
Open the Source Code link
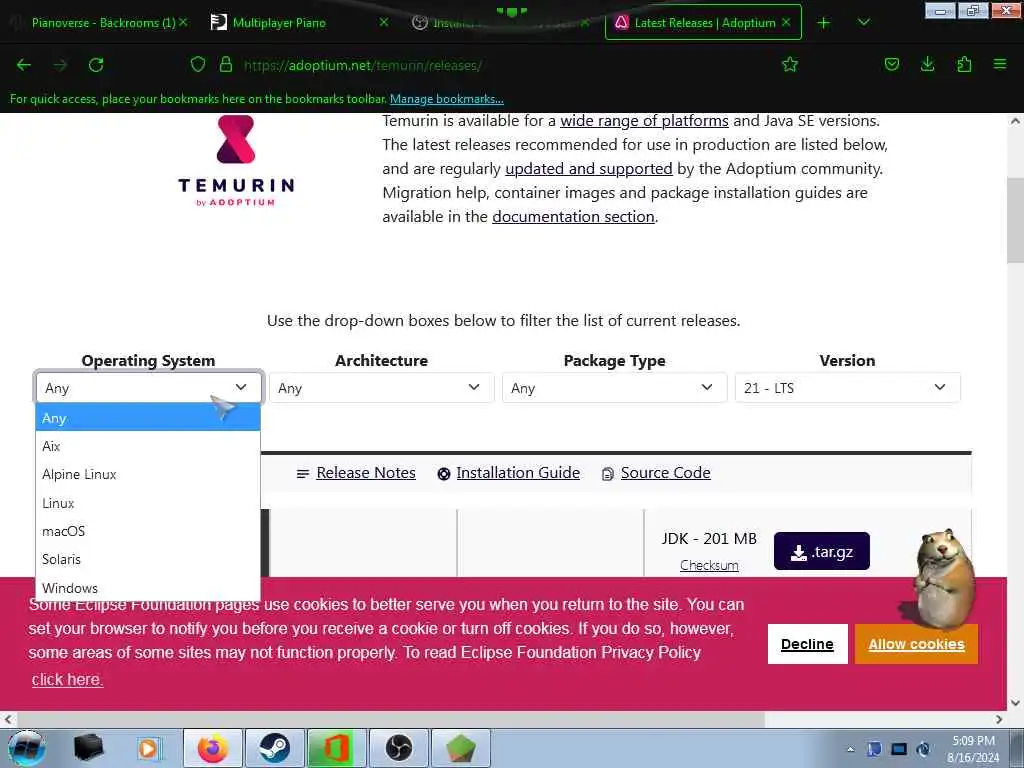tap(665, 473)
